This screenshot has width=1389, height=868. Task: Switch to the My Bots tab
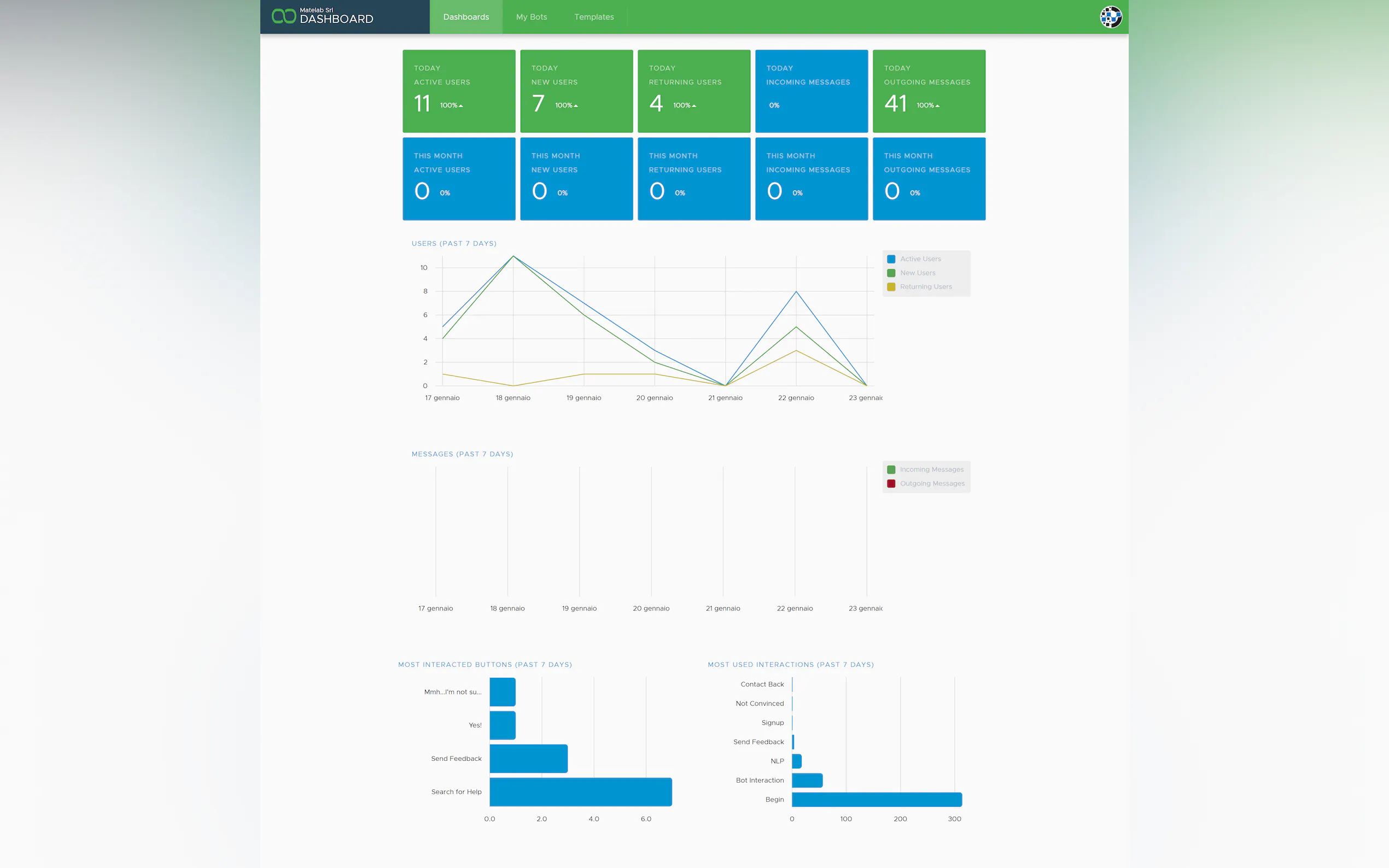[x=531, y=17]
